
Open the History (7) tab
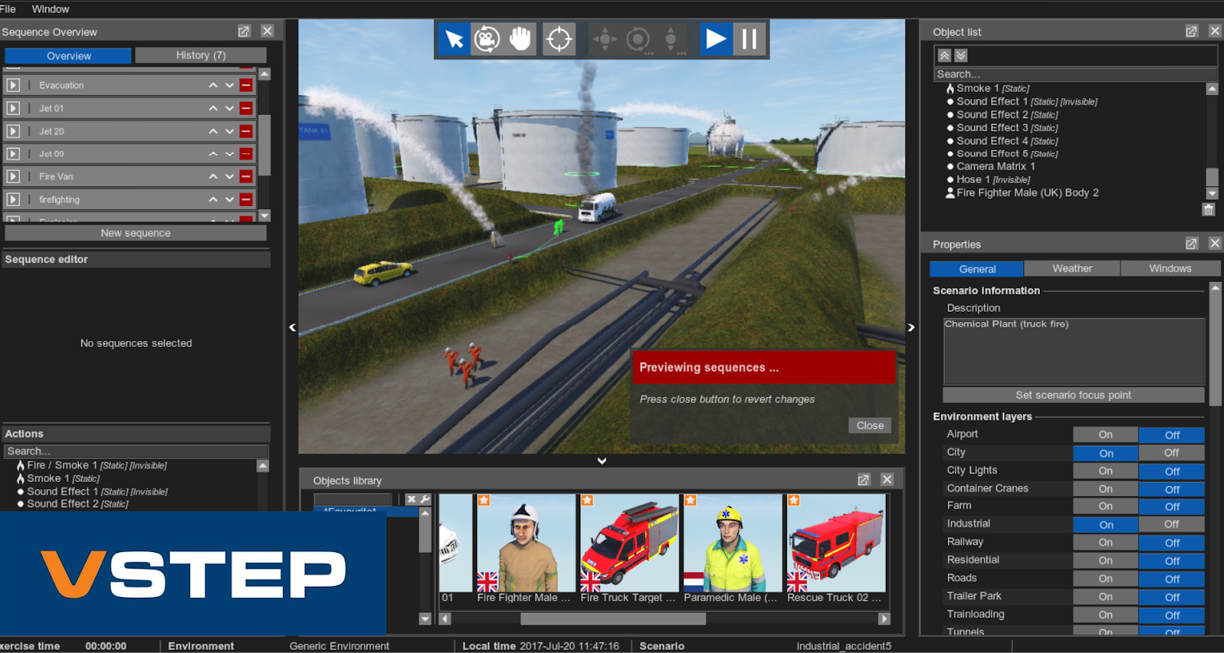(x=200, y=55)
